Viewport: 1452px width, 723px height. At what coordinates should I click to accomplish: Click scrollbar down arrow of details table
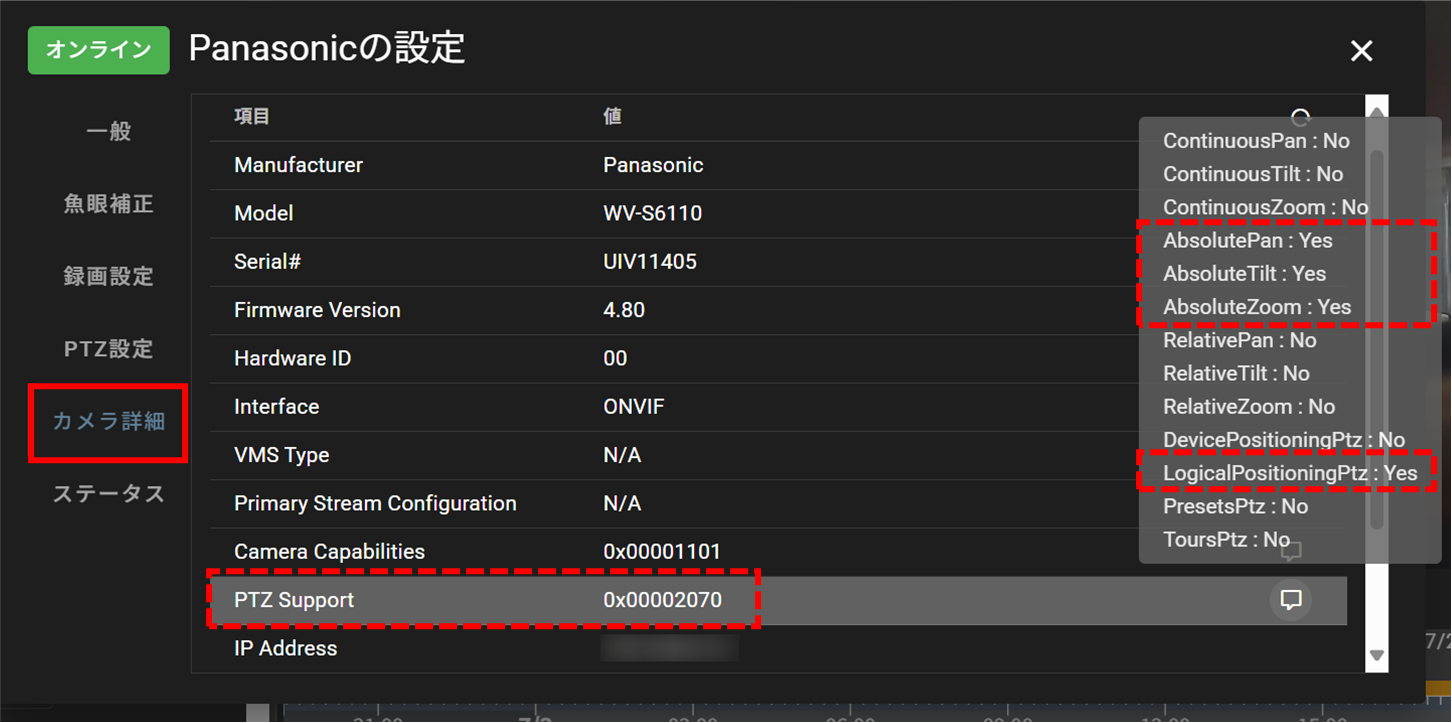1377,656
